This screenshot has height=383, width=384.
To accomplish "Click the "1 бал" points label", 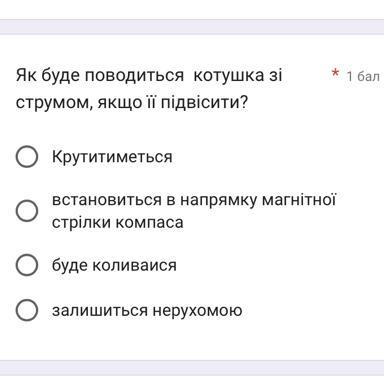I will point(363,76).
